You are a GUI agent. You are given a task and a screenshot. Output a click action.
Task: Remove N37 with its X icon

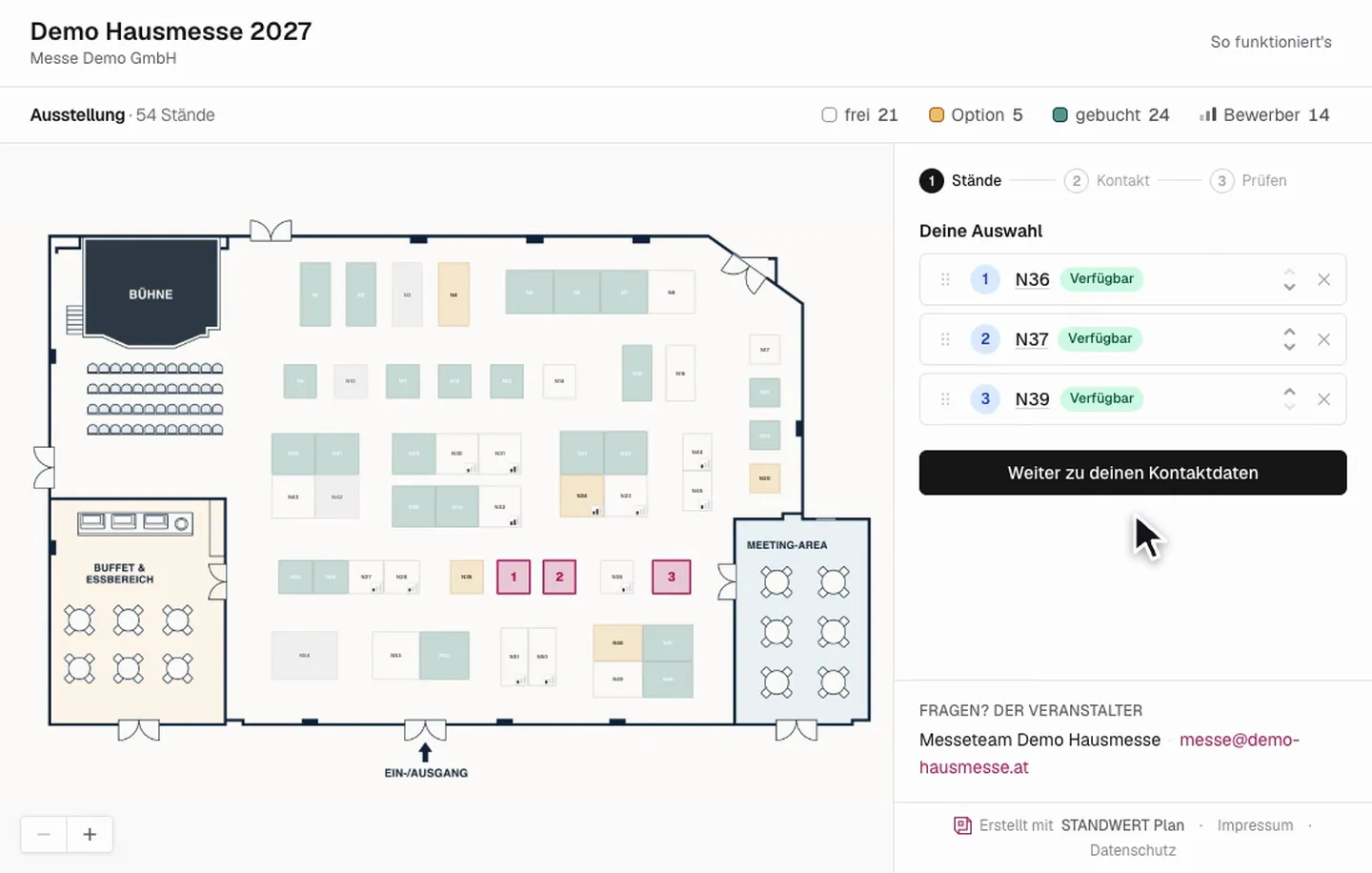tap(1323, 339)
